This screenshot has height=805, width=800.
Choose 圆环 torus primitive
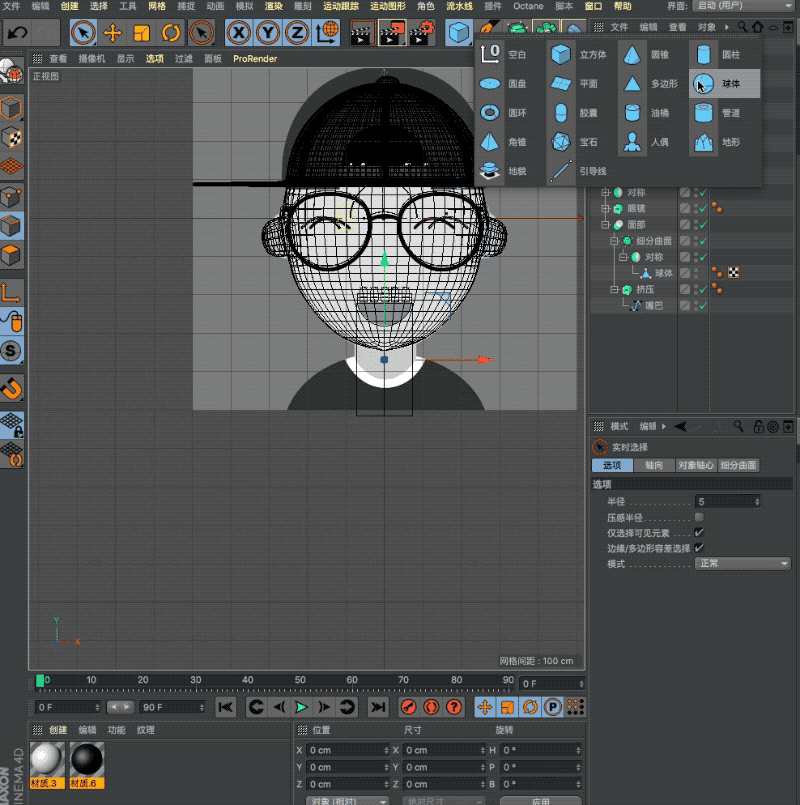point(504,113)
